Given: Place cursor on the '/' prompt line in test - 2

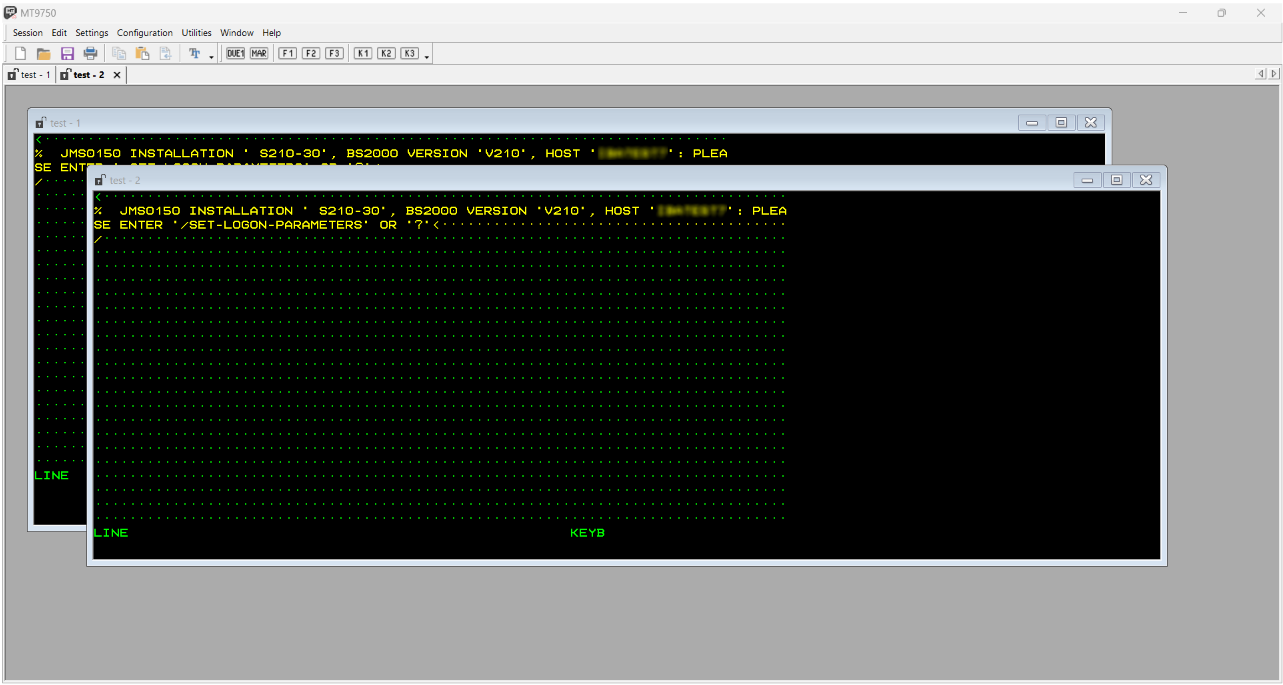Looking at the screenshot, I should [440, 238].
